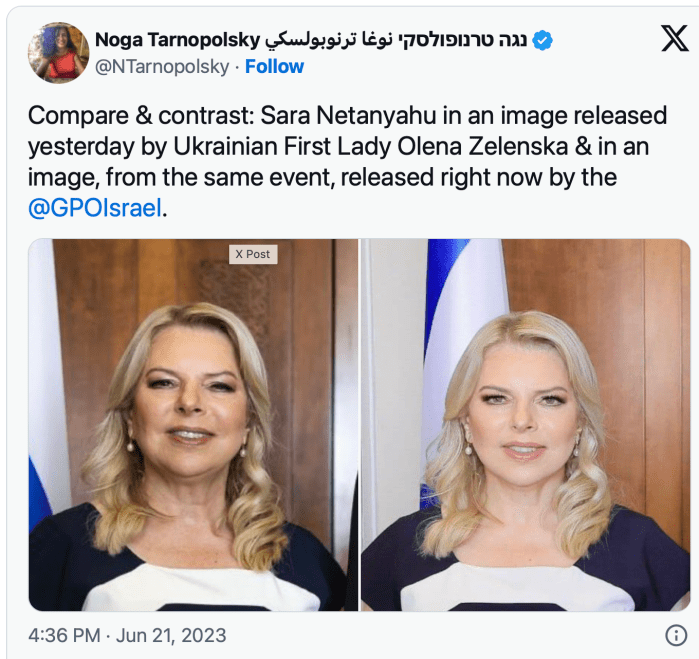Image resolution: width=699 pixels, height=659 pixels.
Task: Open the X logo link
Action: 674,38
